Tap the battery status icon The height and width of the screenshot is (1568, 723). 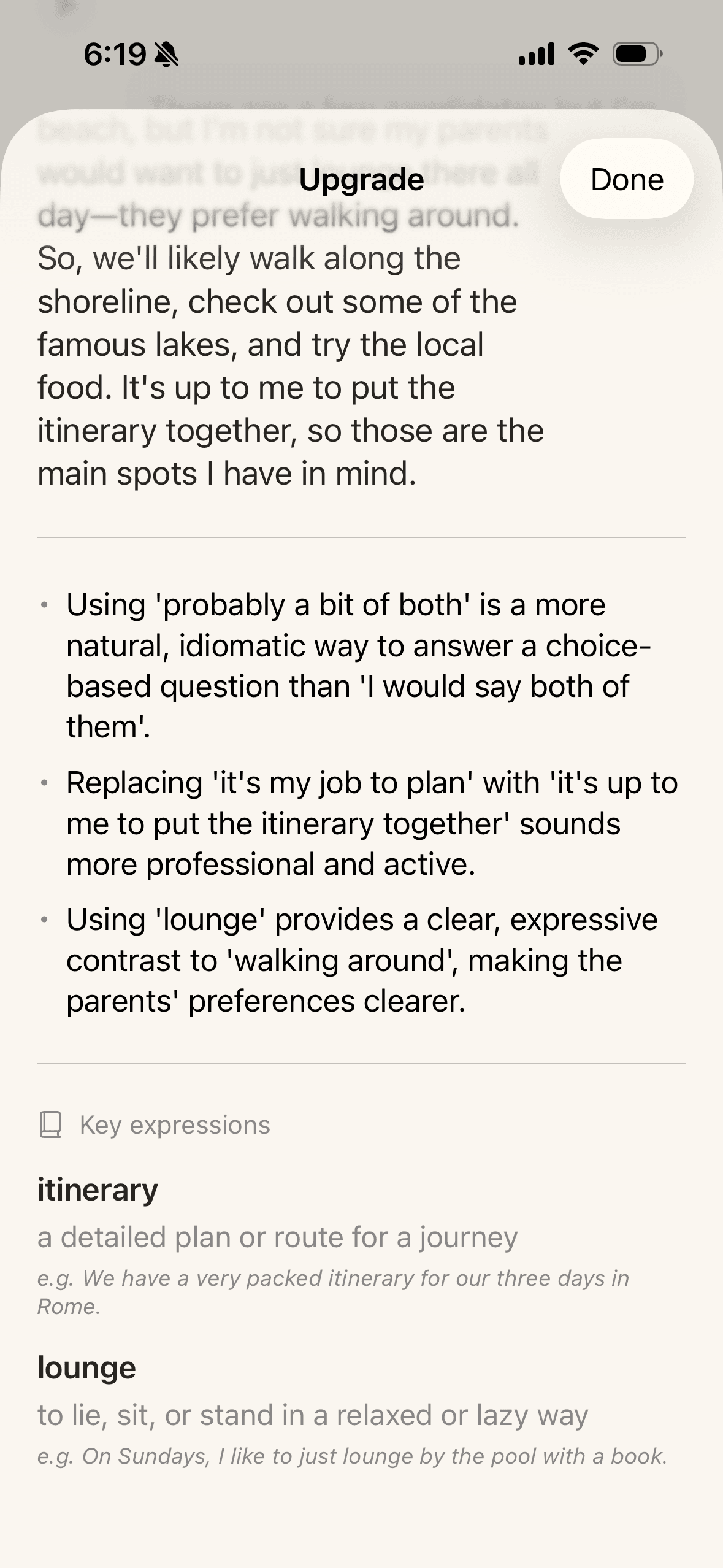pyautogui.click(x=637, y=55)
